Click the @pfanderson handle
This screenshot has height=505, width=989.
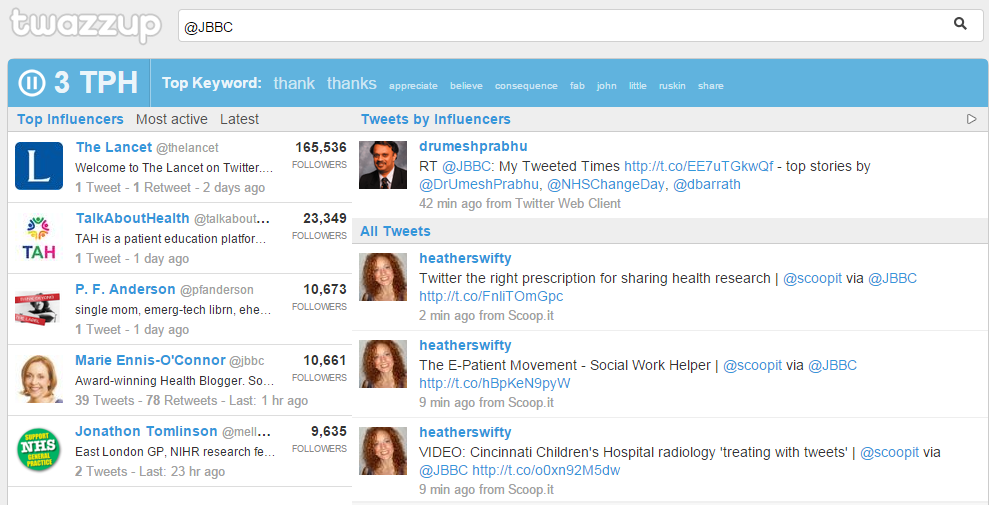tap(217, 290)
